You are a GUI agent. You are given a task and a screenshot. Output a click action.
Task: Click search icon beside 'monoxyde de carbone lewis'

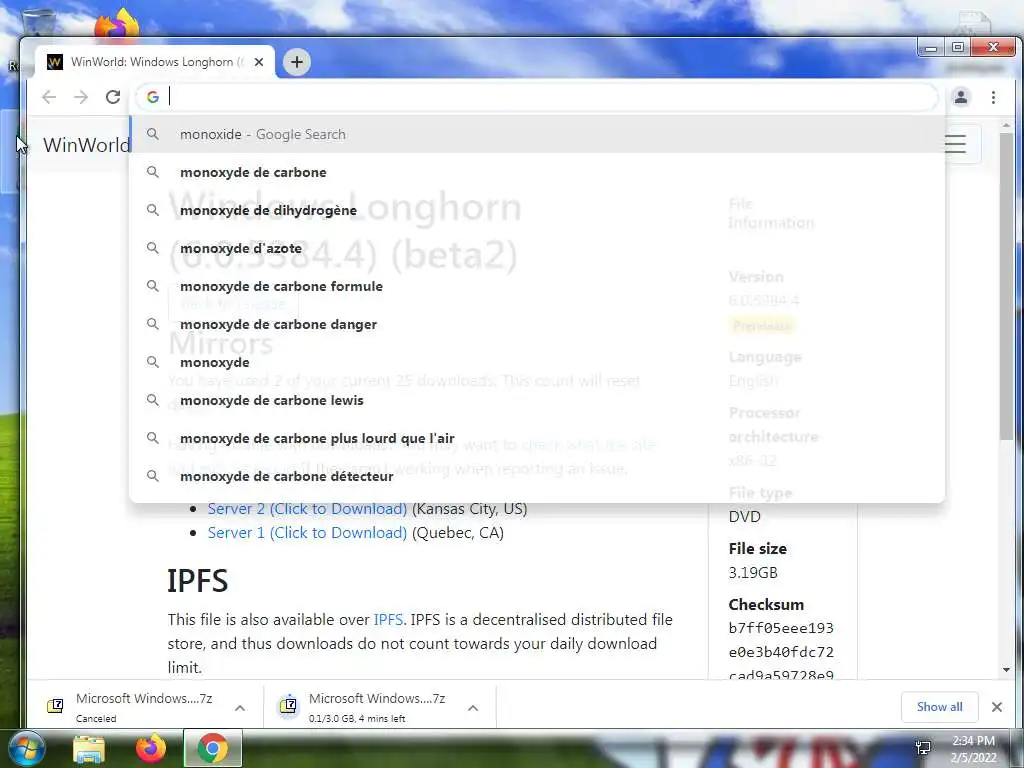(153, 400)
